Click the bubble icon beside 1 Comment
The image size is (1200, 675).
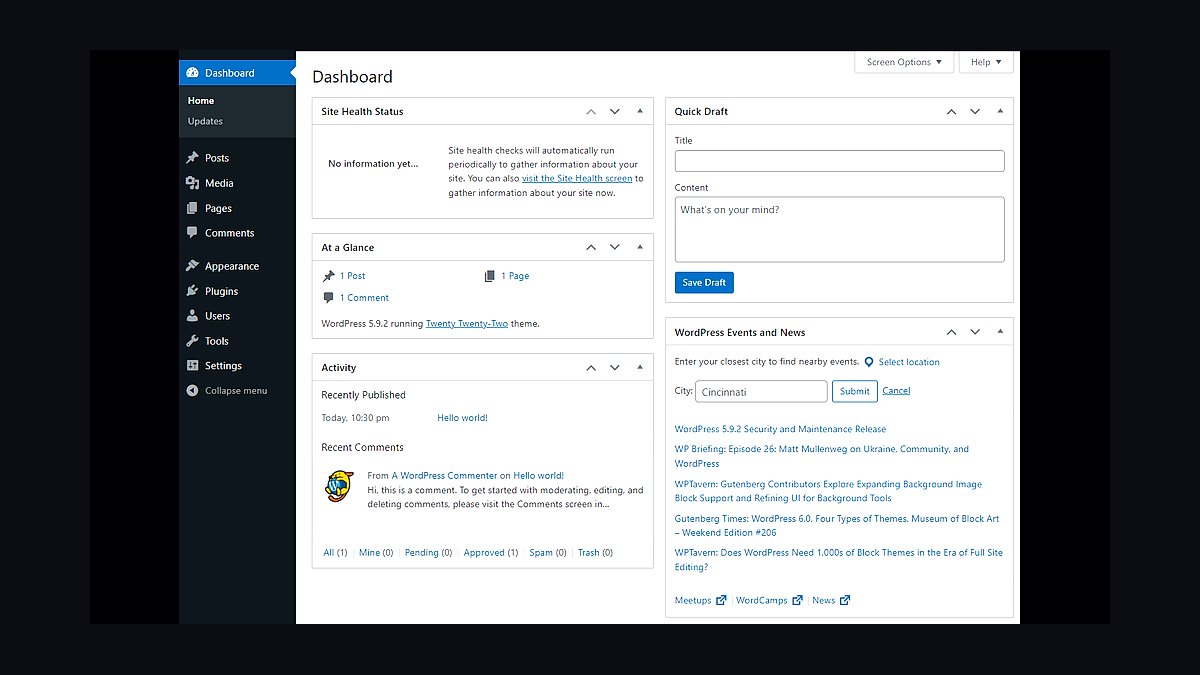(329, 298)
